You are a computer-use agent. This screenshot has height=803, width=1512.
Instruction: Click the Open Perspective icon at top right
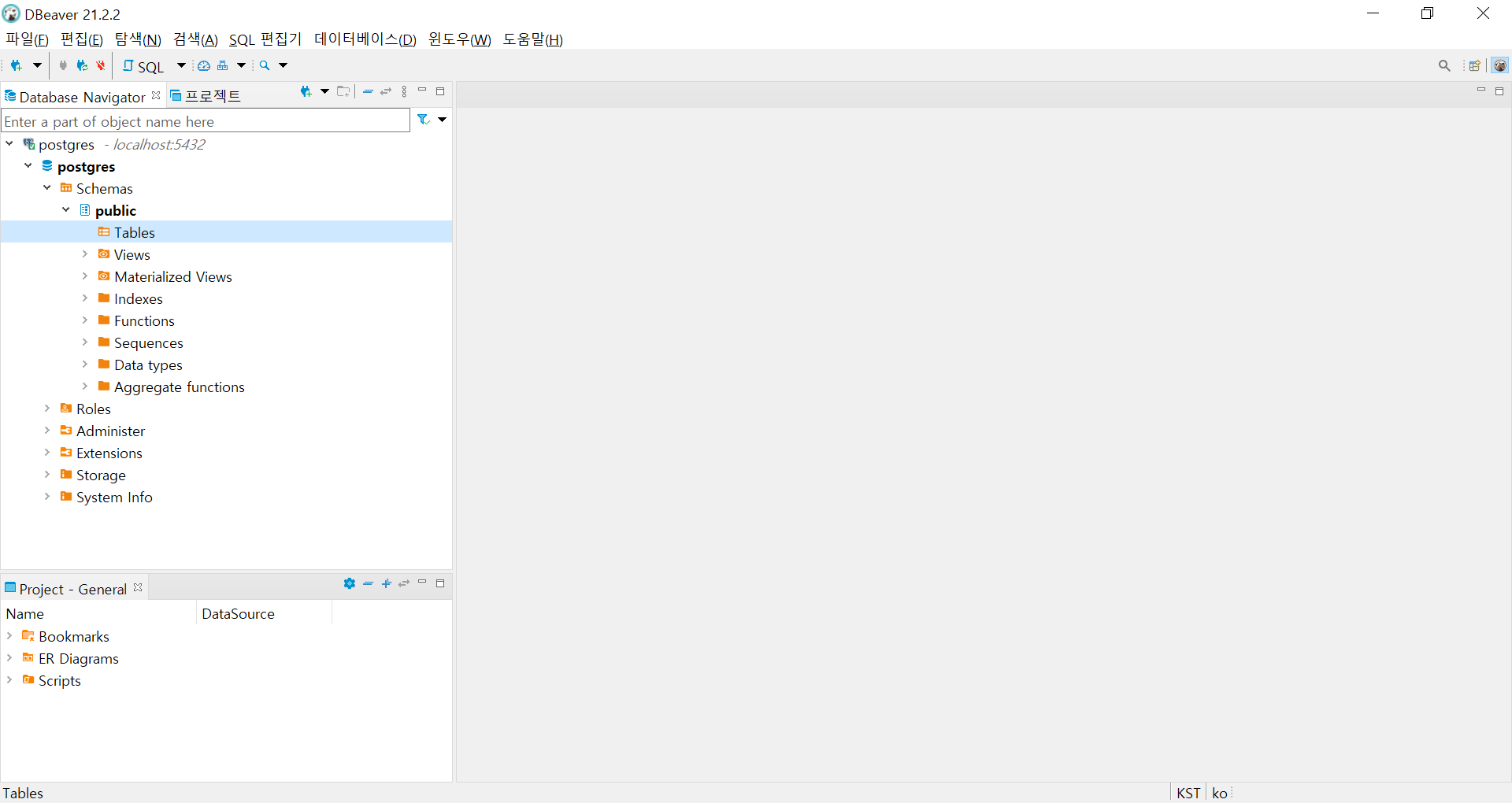(x=1475, y=66)
